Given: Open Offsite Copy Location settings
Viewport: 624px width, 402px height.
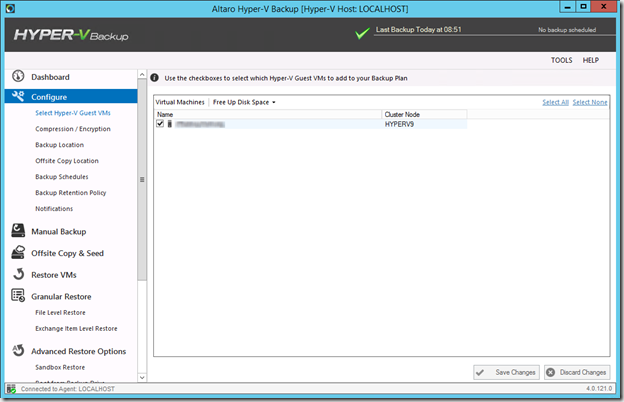Looking at the screenshot, I should pyautogui.click(x=67, y=160).
